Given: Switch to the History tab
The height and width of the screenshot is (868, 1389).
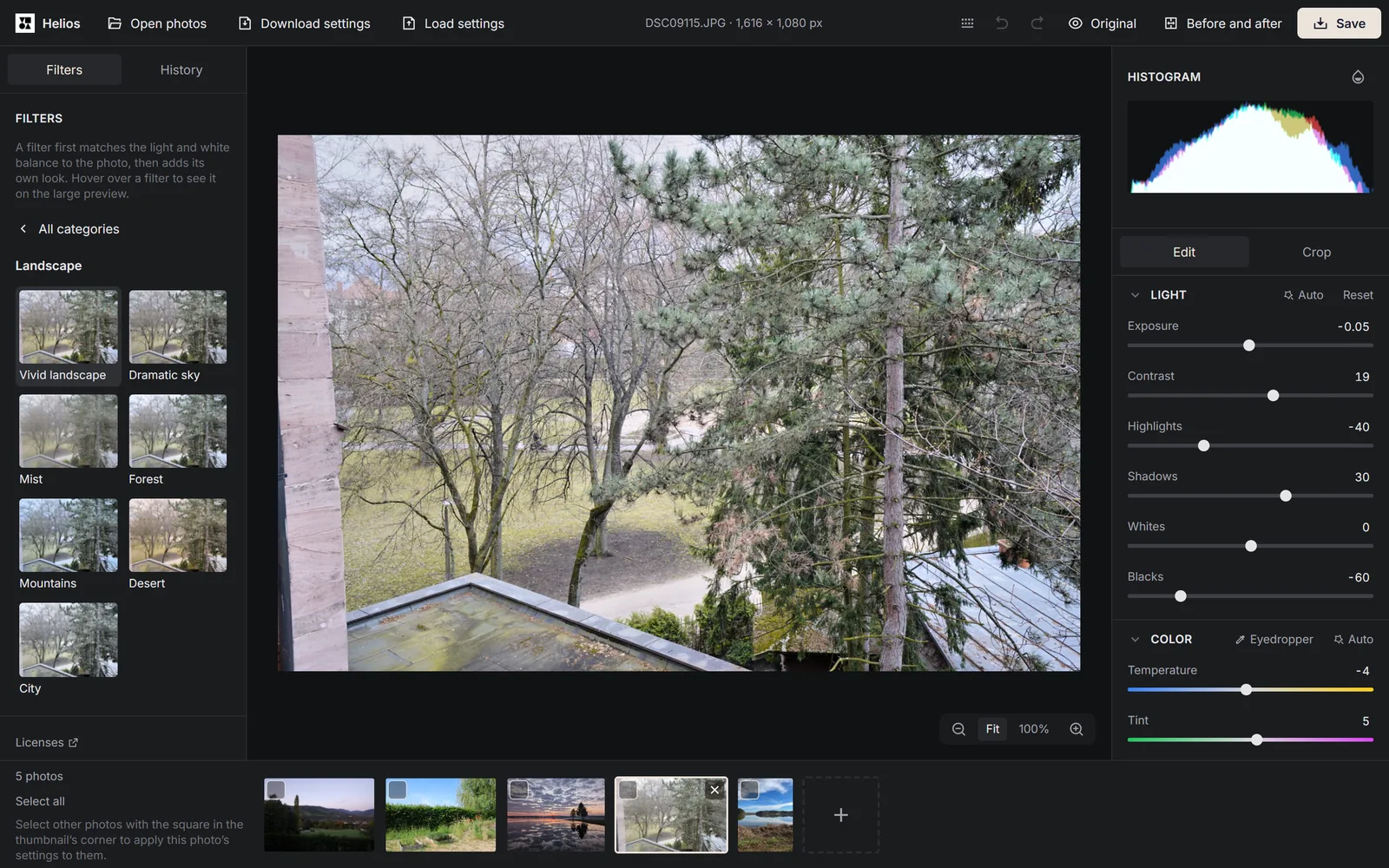Looking at the screenshot, I should coord(181,69).
